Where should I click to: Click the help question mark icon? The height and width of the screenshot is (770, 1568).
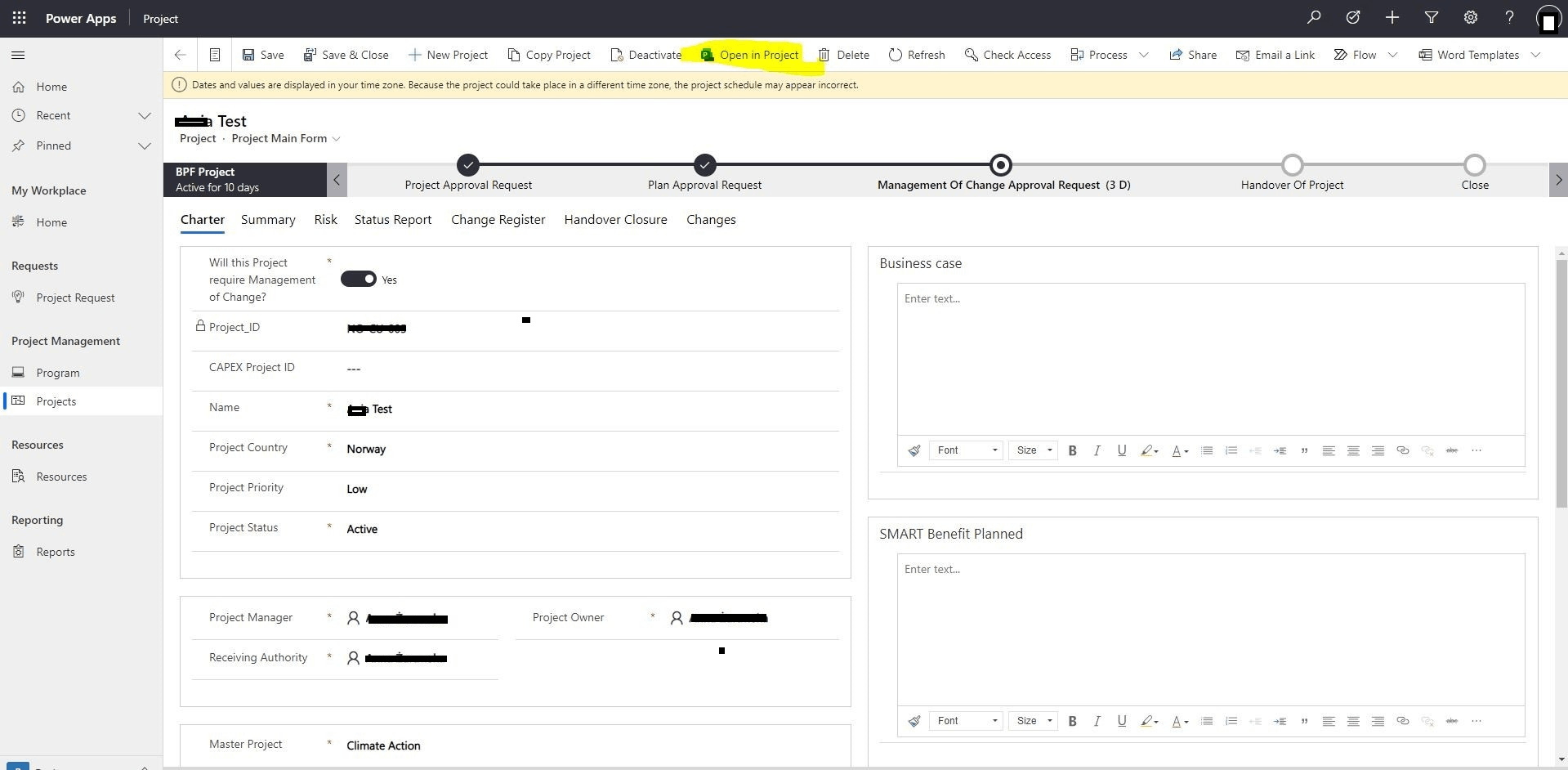click(1509, 17)
